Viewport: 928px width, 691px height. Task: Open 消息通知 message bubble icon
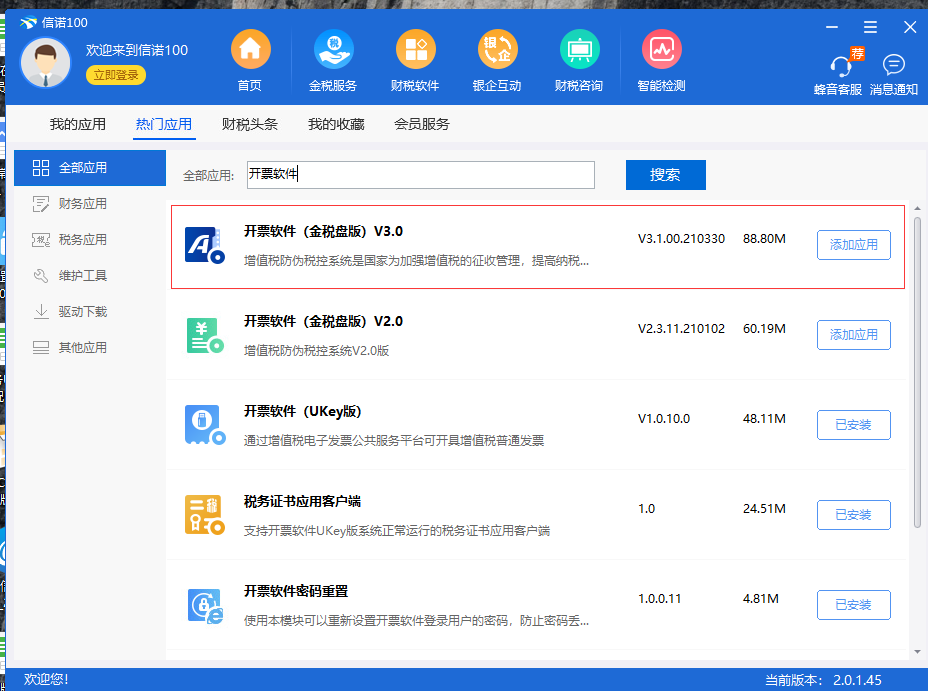click(894, 64)
